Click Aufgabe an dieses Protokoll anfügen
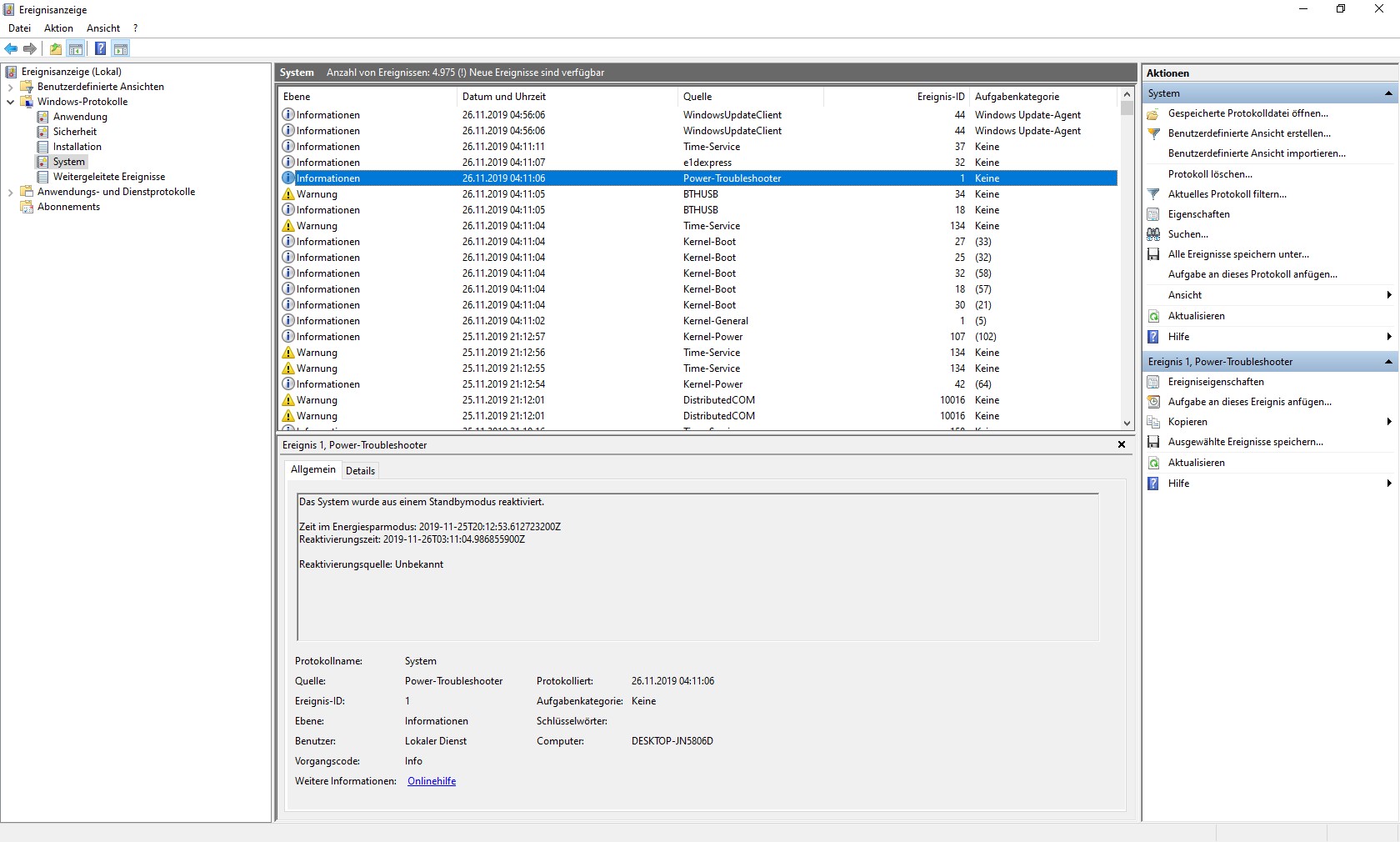Image resolution: width=1400 pixels, height=842 pixels. point(1252,274)
